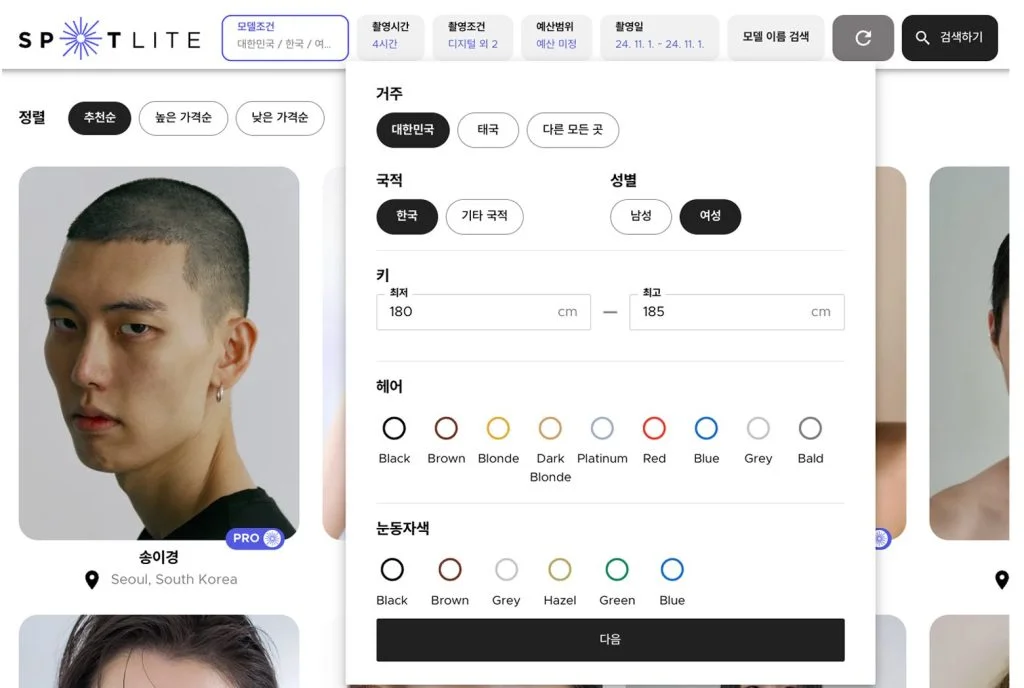This screenshot has height=688, width=1024.
Task: Switch sorting to 높은 가격순
Action: [x=183, y=118]
